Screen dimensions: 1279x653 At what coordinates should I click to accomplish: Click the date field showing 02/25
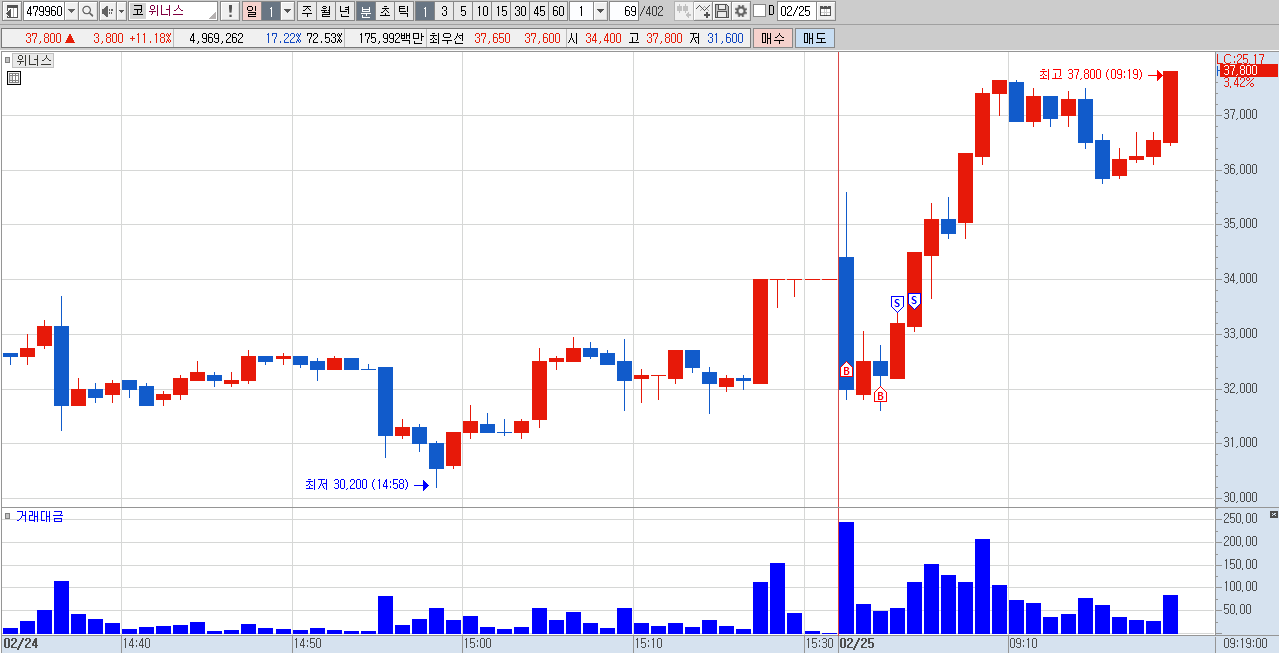pyautogui.click(x=796, y=11)
